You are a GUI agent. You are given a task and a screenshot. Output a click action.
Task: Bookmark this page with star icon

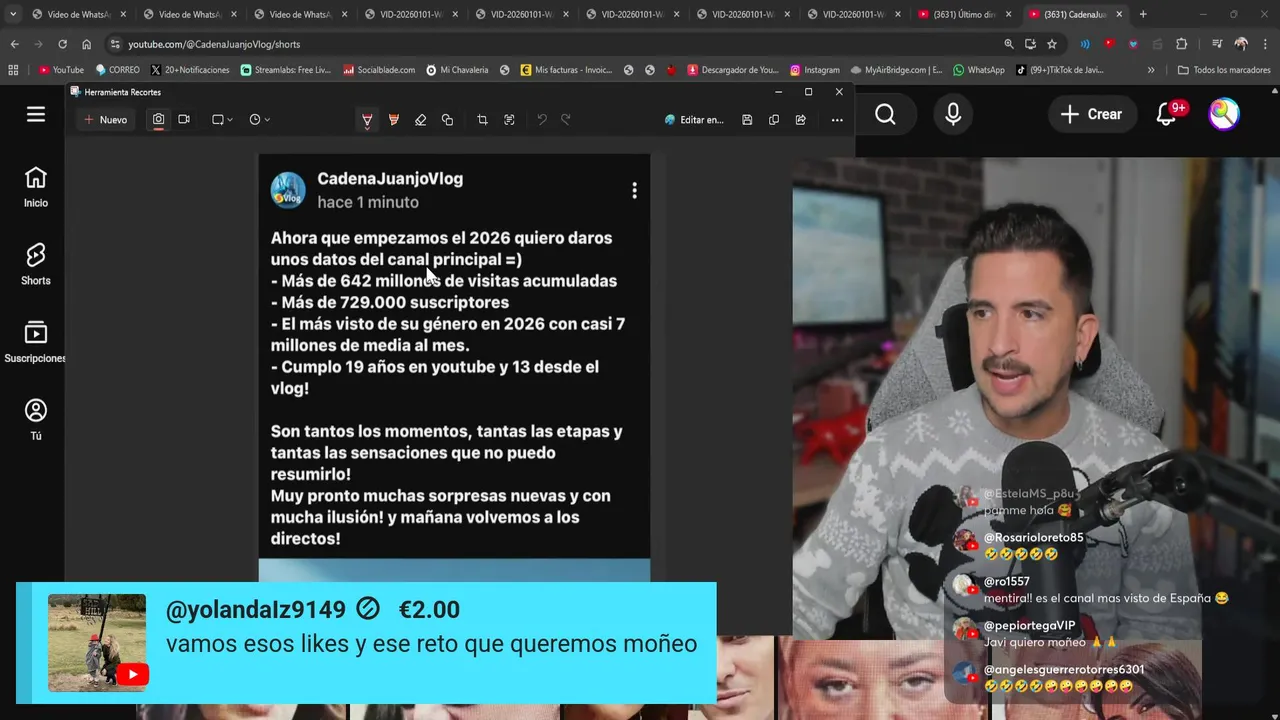pos(1052,44)
